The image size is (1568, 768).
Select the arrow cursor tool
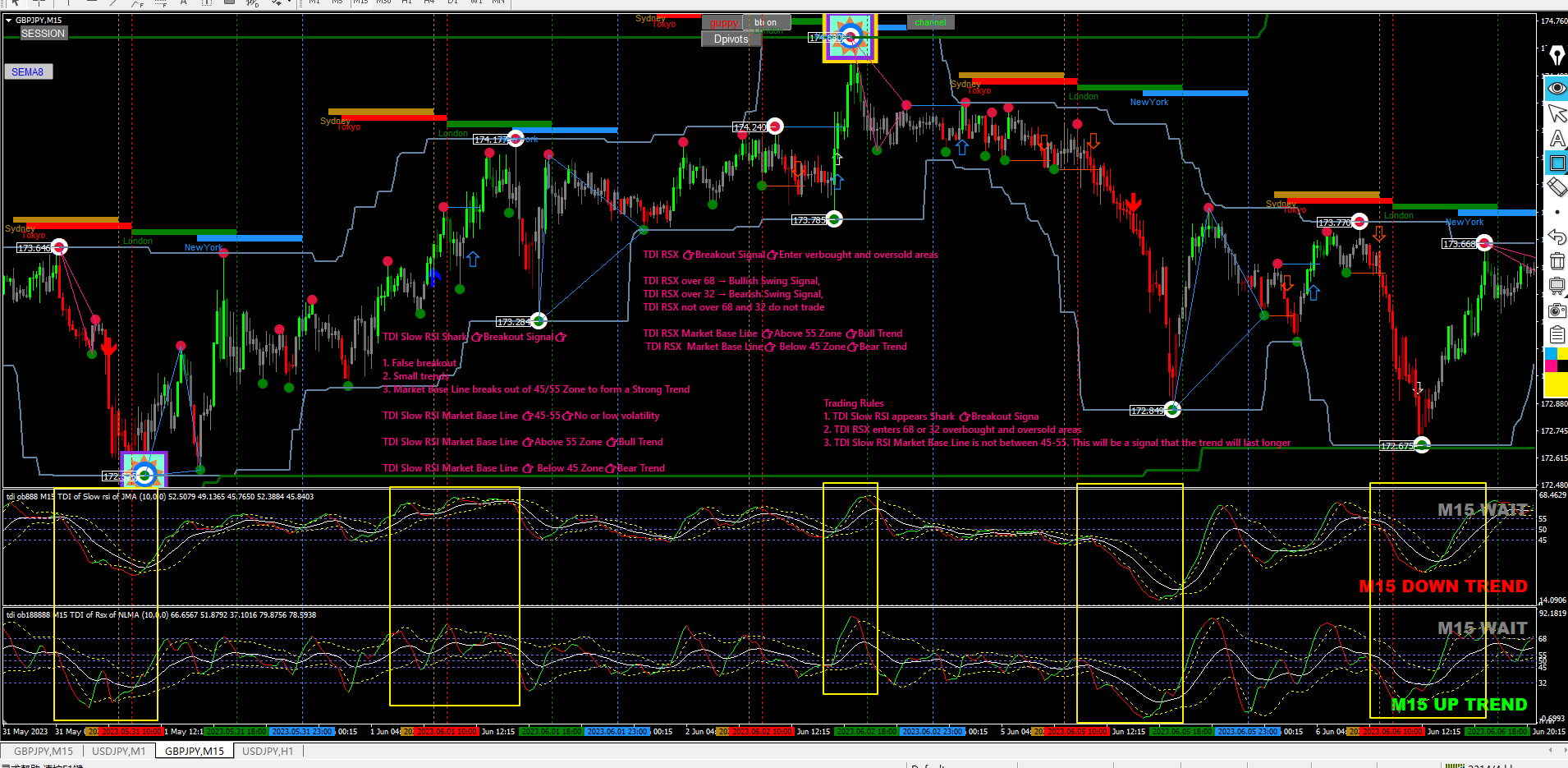(1557, 113)
